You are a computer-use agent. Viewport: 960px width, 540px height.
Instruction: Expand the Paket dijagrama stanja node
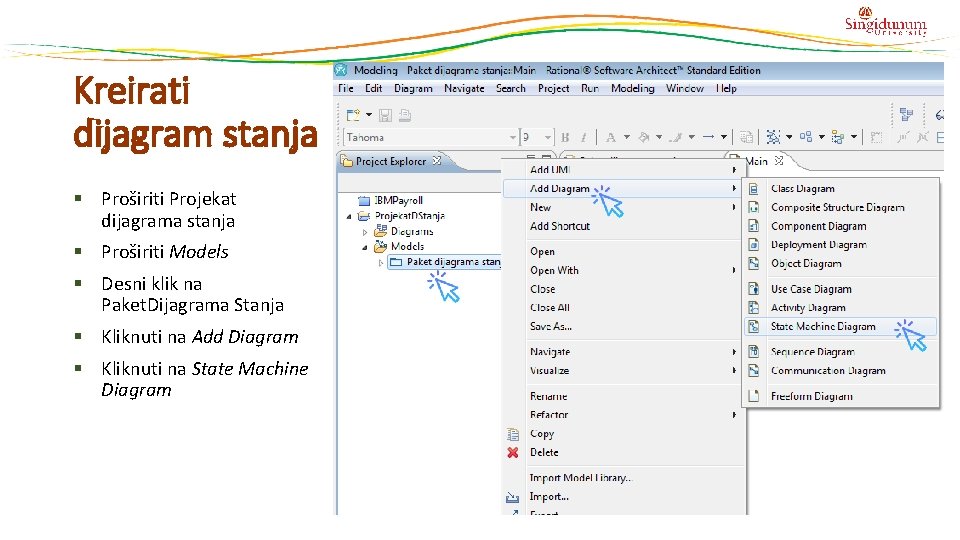click(381, 263)
